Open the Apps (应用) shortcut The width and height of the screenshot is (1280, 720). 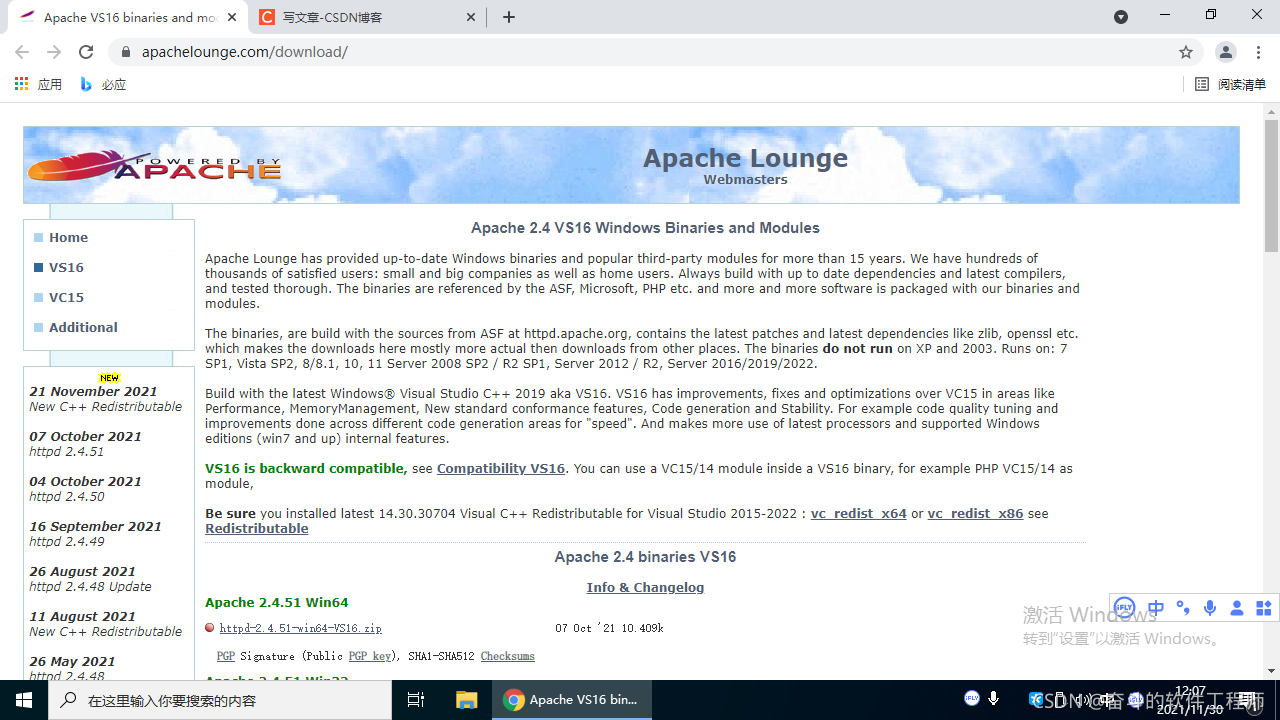pos(38,85)
